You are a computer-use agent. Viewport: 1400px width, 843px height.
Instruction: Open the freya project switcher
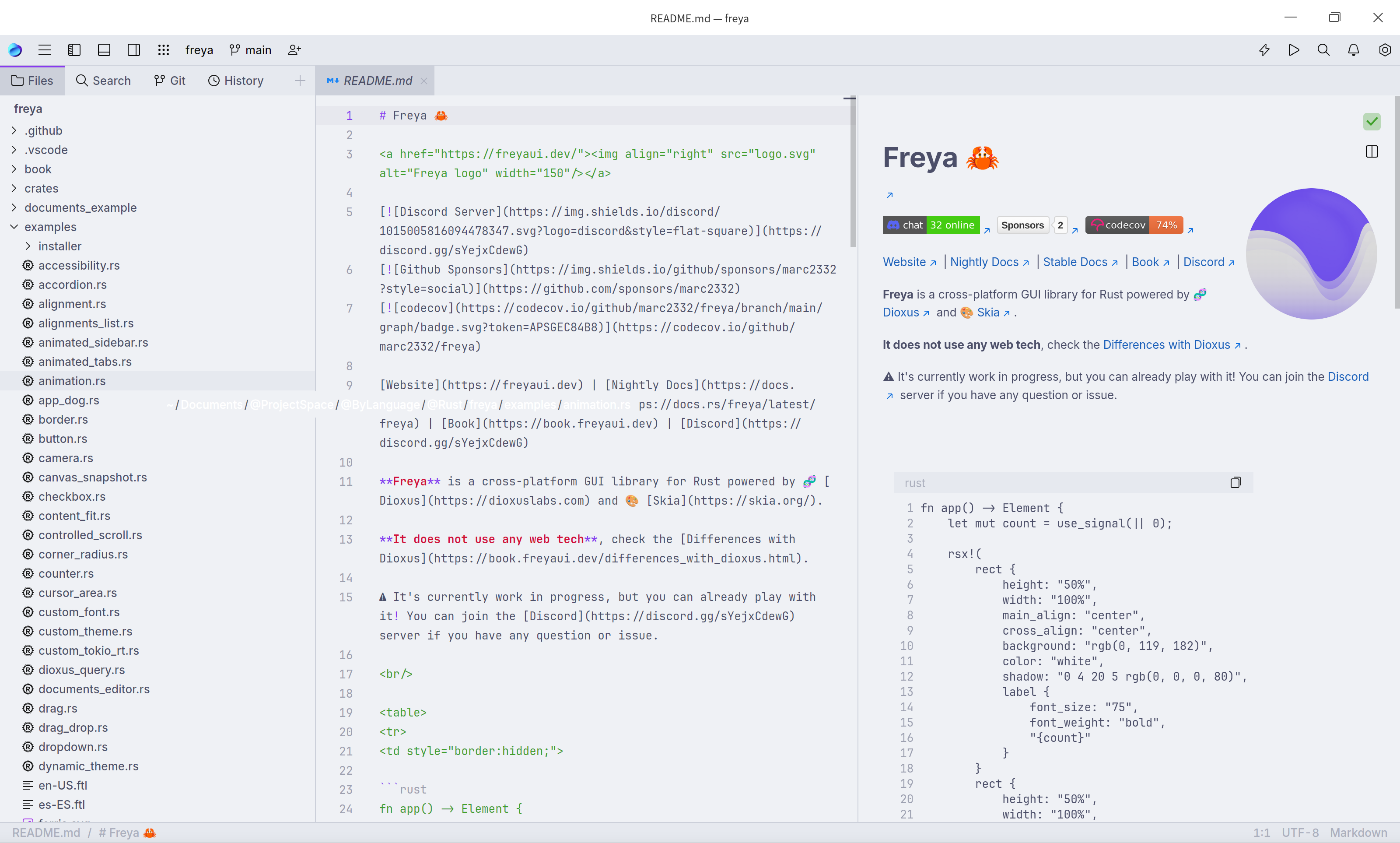click(x=199, y=50)
